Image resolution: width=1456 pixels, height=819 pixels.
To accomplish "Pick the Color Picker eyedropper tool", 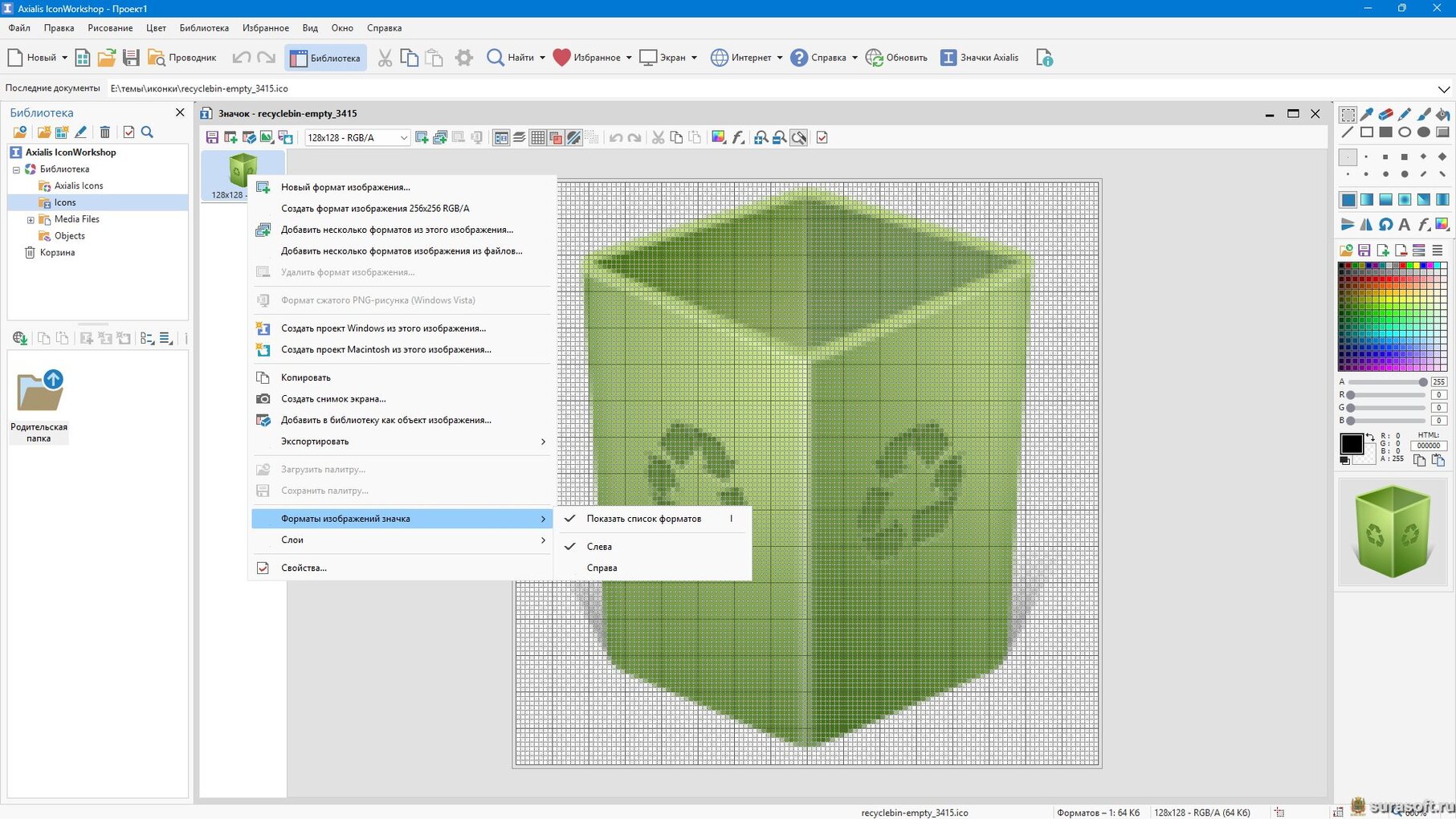I will tap(1367, 114).
